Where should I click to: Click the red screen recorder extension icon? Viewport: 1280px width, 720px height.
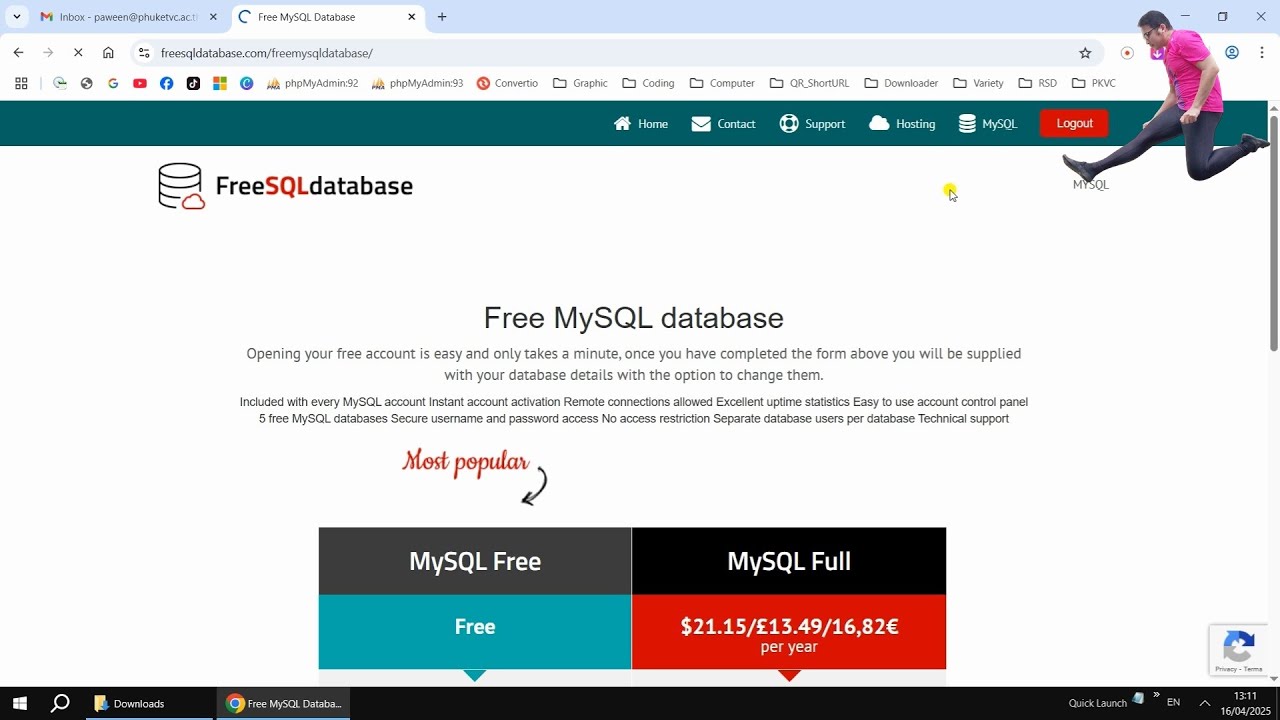click(x=1127, y=53)
